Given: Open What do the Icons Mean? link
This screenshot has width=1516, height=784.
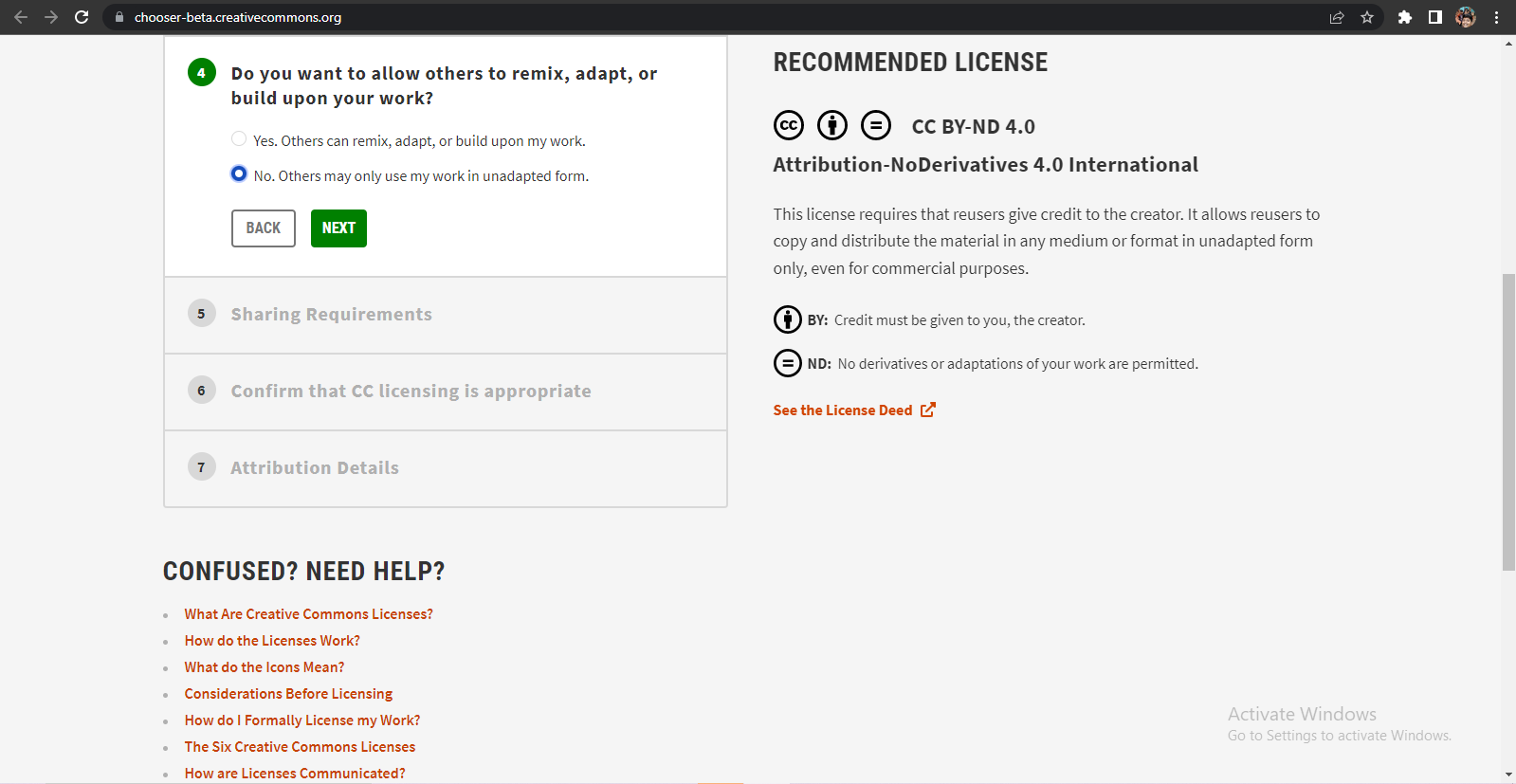Looking at the screenshot, I should (265, 667).
